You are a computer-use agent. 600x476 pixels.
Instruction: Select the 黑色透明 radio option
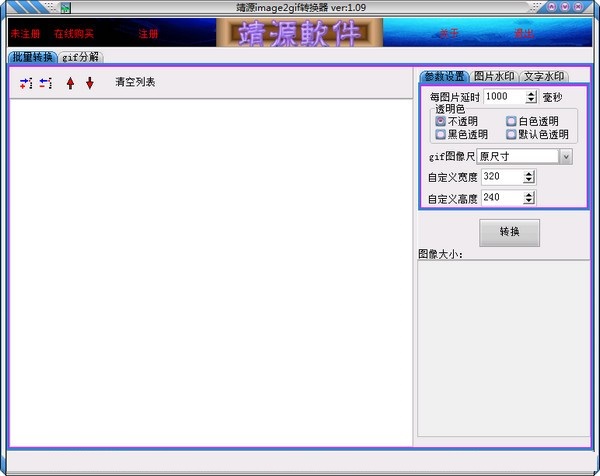coord(441,134)
